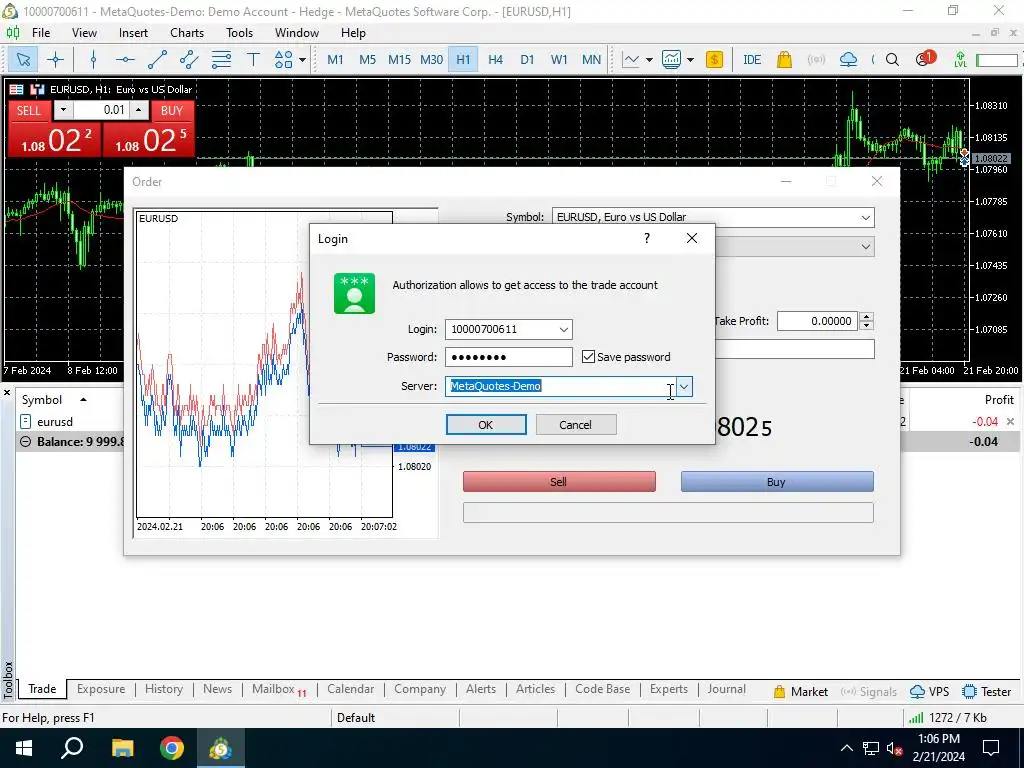Select the crosshair tool

[56, 60]
